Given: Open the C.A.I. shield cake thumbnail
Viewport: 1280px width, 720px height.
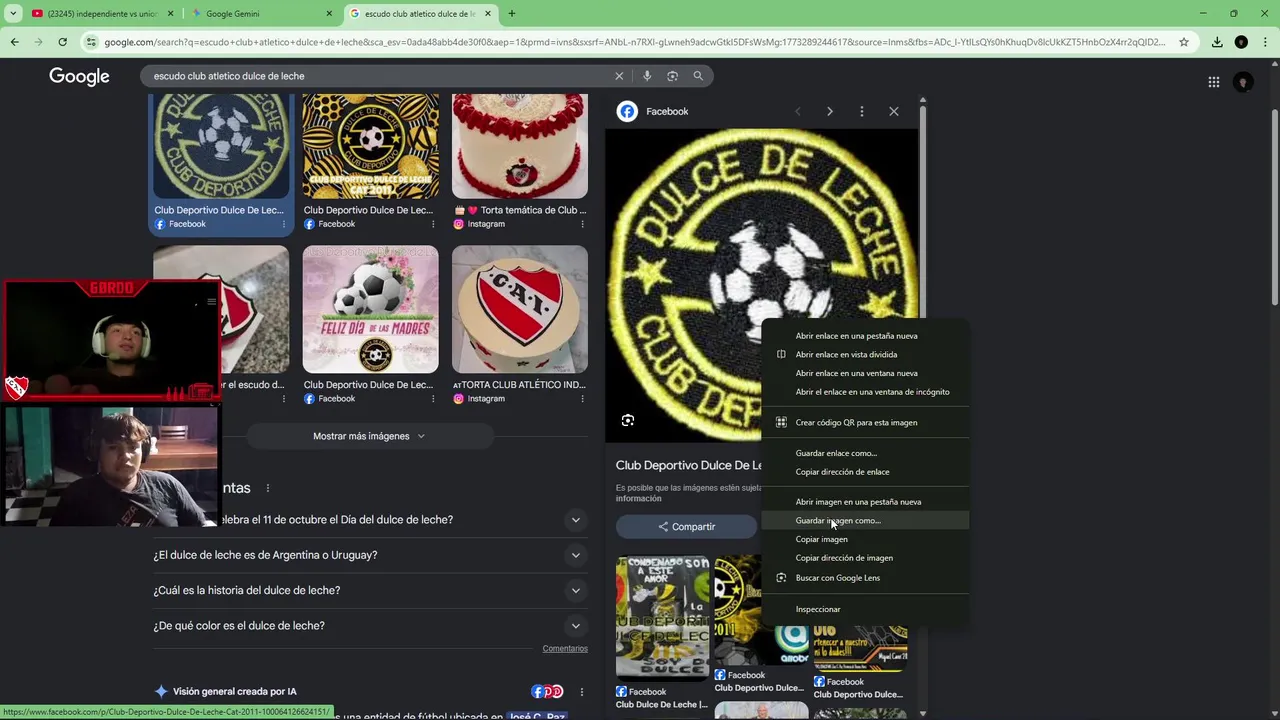Looking at the screenshot, I should pyautogui.click(x=520, y=310).
